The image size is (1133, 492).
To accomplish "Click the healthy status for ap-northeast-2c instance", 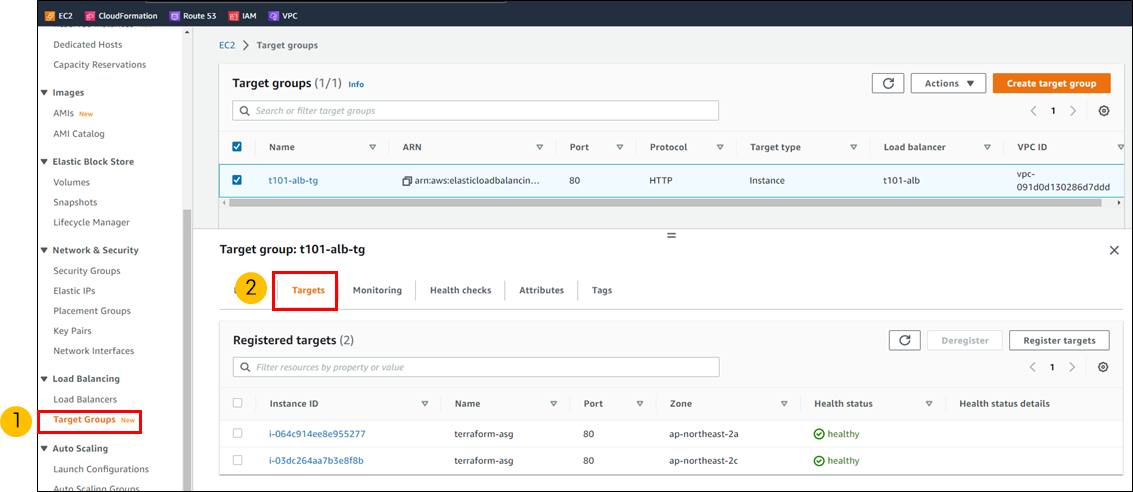I will tap(837, 460).
